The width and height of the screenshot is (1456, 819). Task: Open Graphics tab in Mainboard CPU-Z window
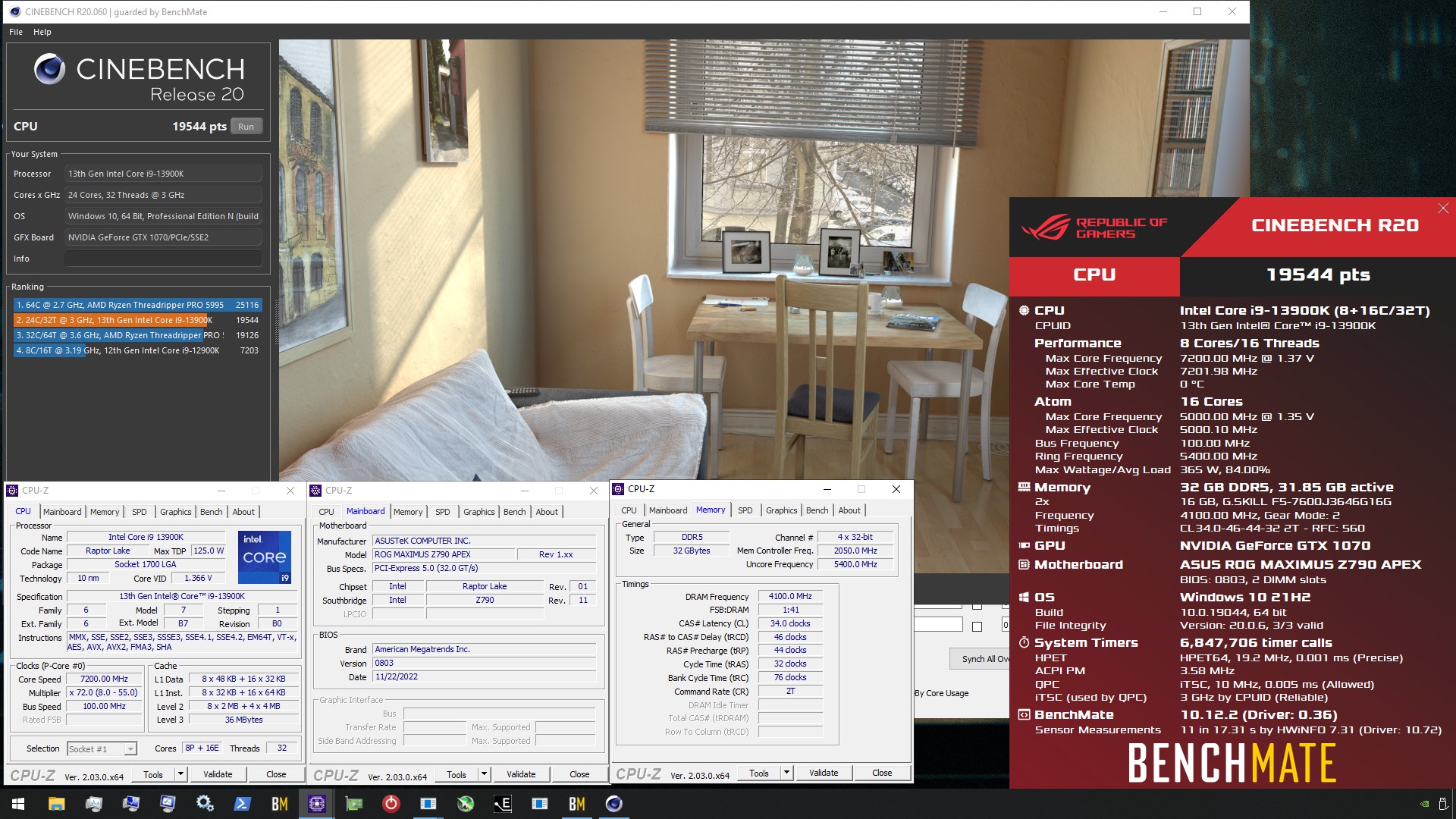479,512
